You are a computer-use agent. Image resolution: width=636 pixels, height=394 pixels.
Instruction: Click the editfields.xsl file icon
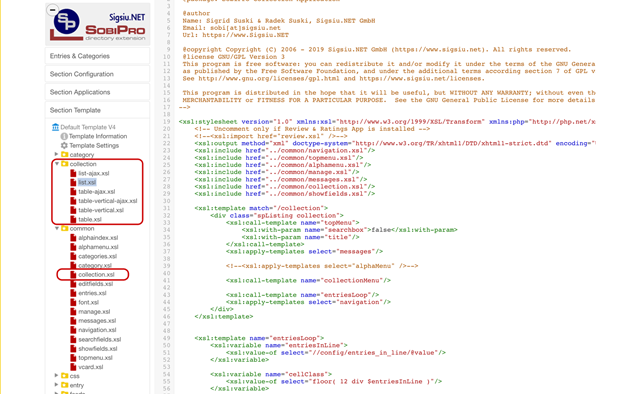coord(73,284)
